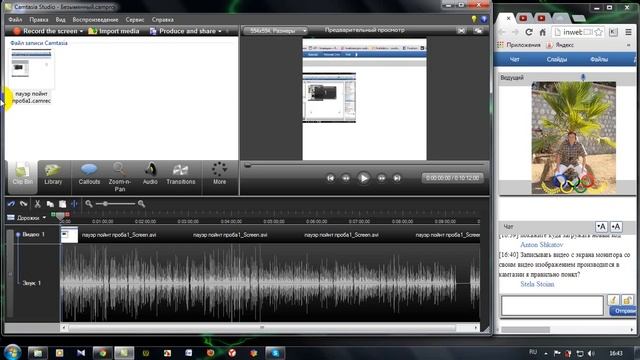Click Import media button
640x360 pixels.
[x=113, y=31]
